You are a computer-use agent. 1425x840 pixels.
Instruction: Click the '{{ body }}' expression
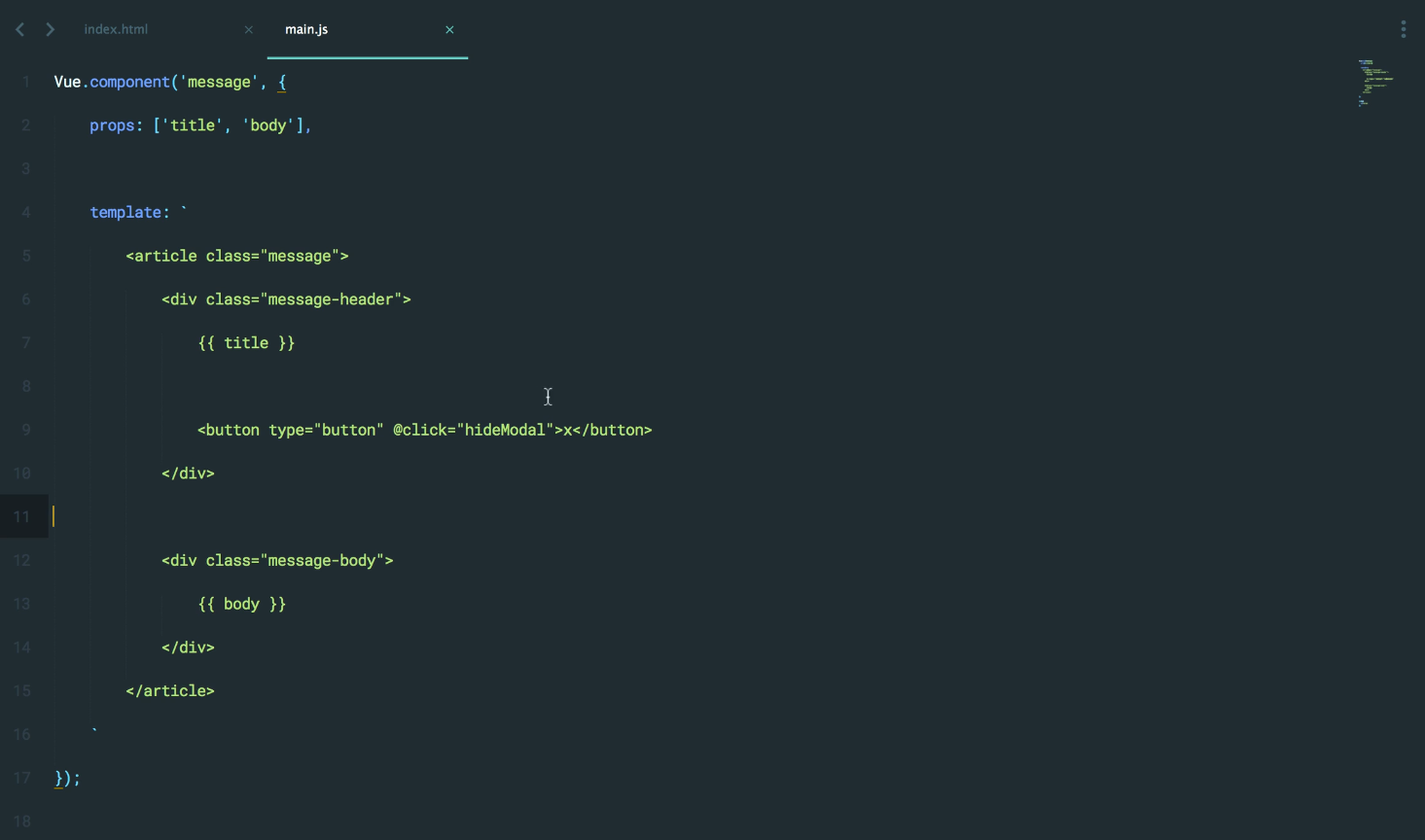point(242,604)
